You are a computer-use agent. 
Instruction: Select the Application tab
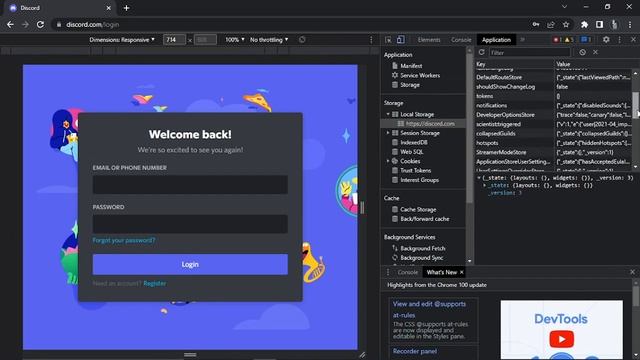(x=496, y=40)
